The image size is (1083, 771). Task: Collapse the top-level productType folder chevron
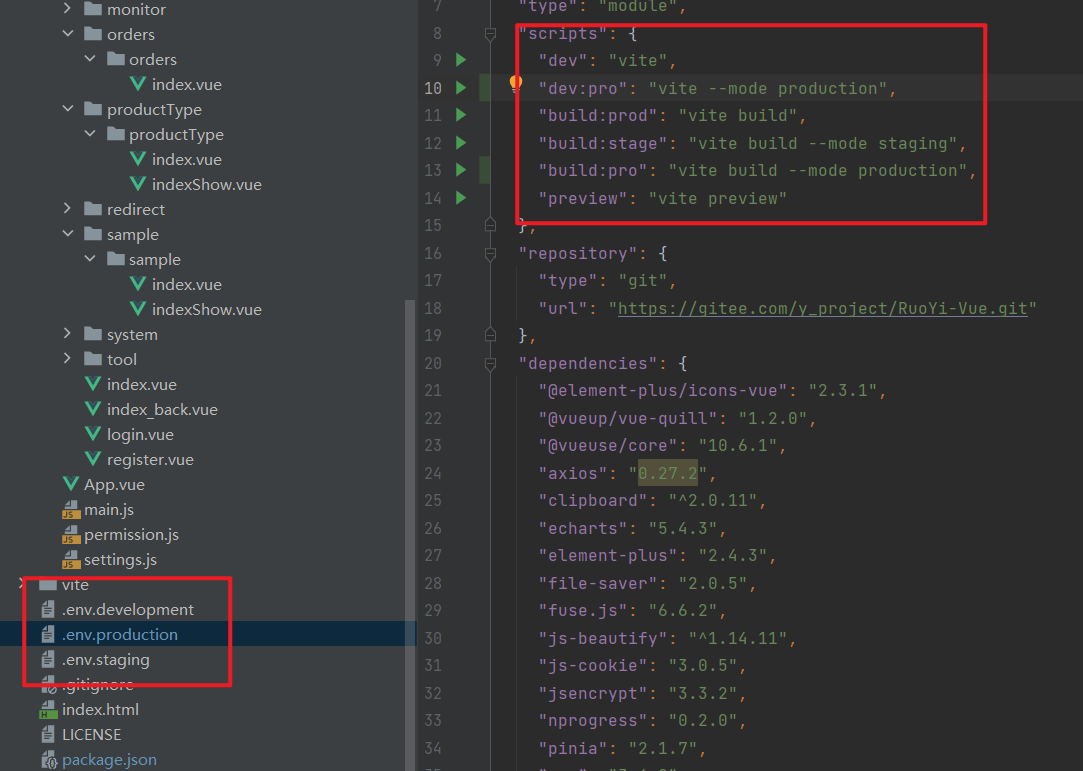tap(68, 108)
